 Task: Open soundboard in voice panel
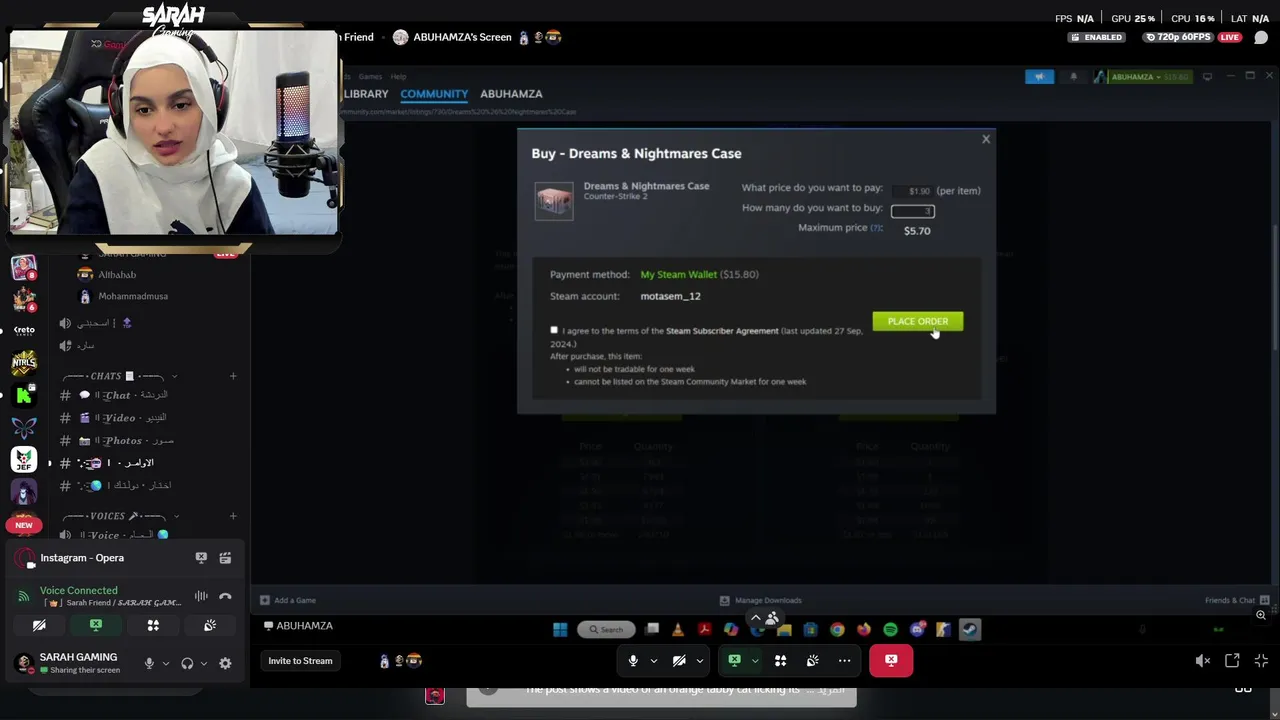(x=210, y=625)
